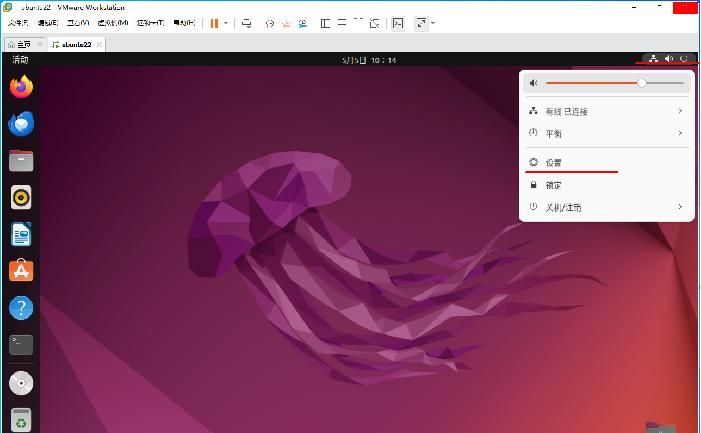Viewport: 701px width, 433px height.
Task: Open the 虚拟机(M) menu
Action: 113,23
